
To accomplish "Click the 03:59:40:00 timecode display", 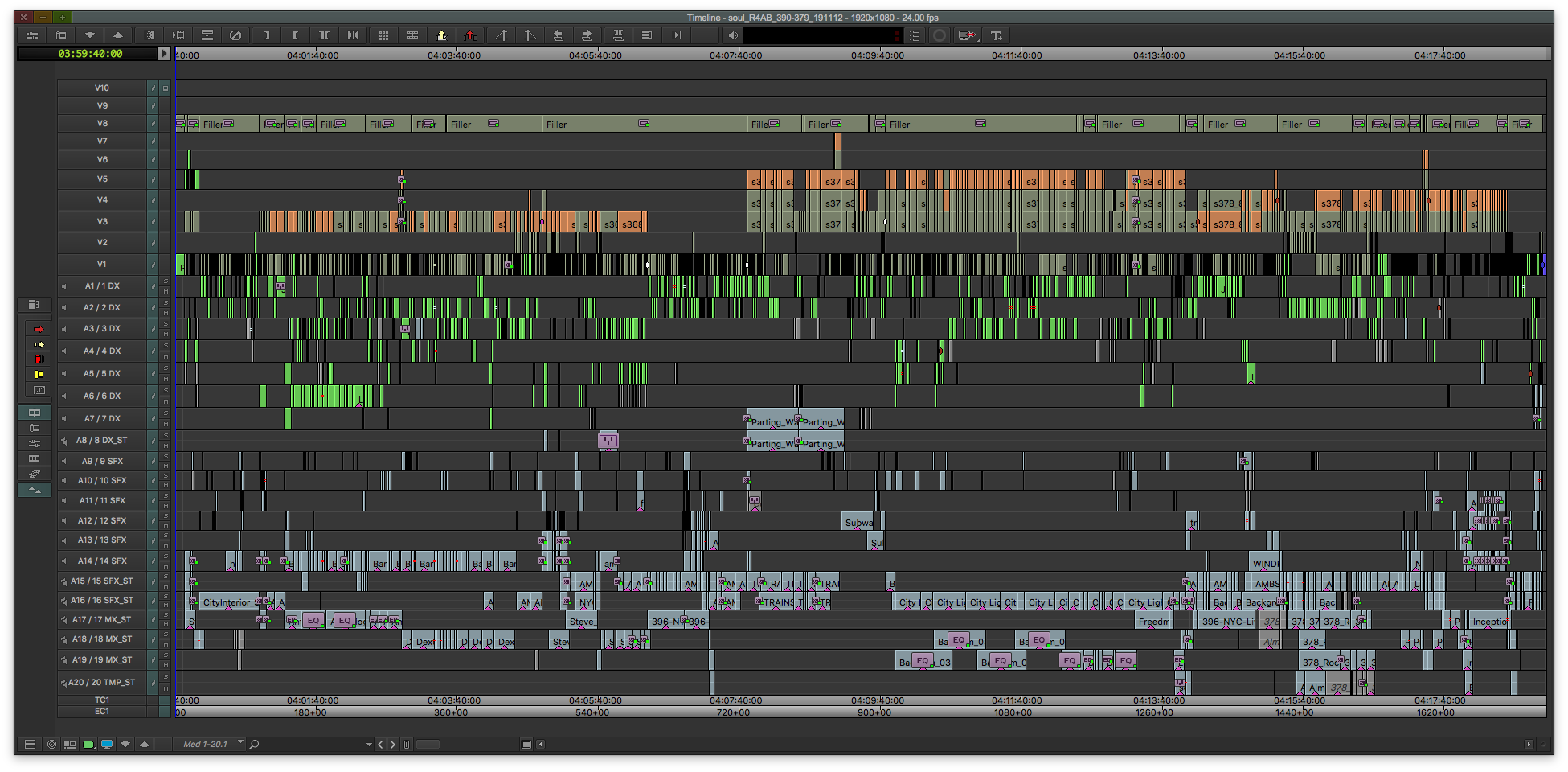I will pos(89,54).
